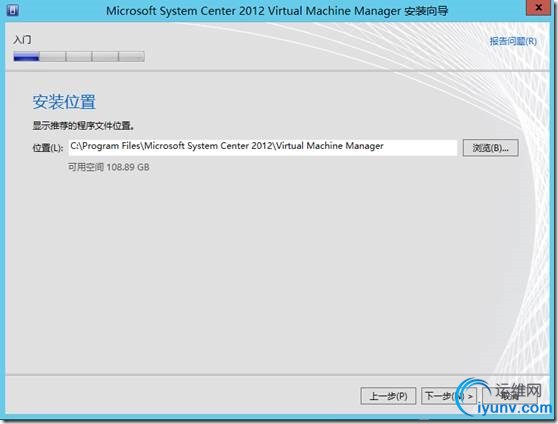
Task: Click the 安装位置 heading
Action: pyautogui.click(x=64, y=102)
